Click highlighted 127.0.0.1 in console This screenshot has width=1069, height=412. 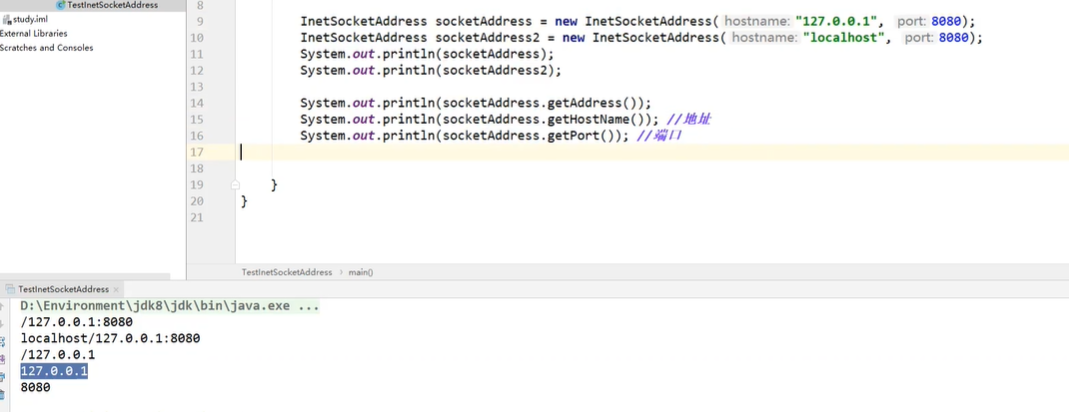point(54,371)
